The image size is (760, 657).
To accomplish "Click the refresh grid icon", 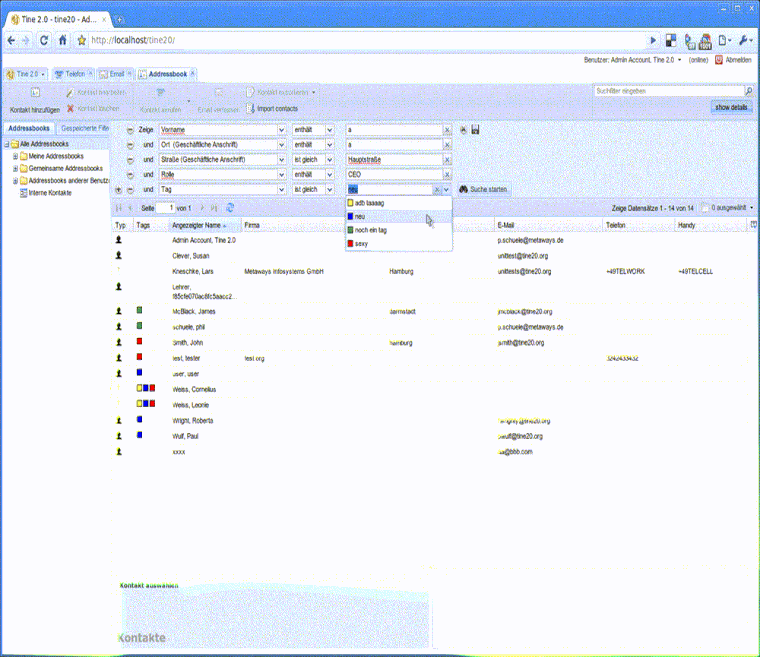I will tap(230, 208).
